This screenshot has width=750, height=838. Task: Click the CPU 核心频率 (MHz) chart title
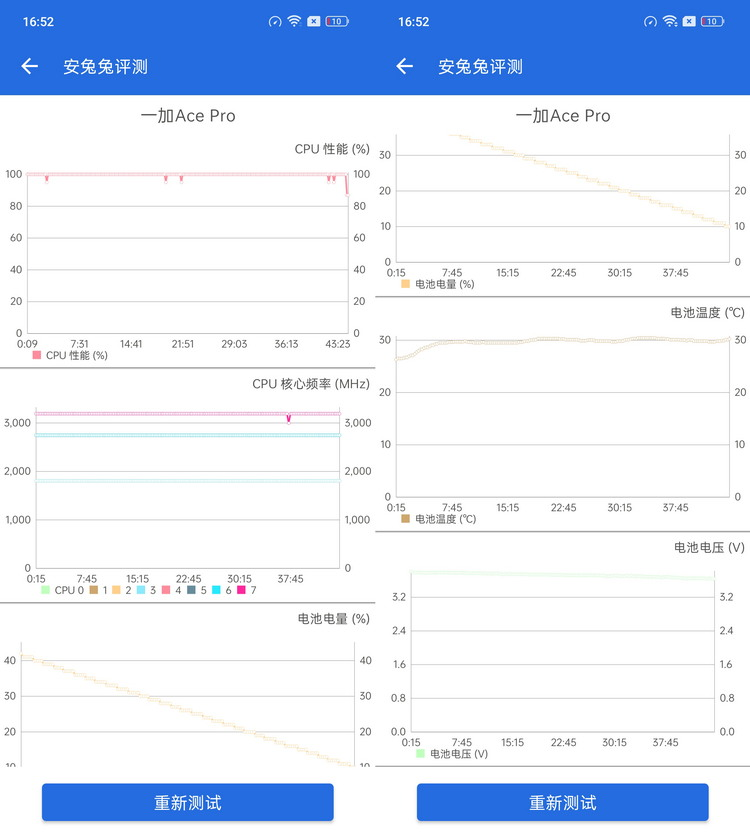pos(311,384)
